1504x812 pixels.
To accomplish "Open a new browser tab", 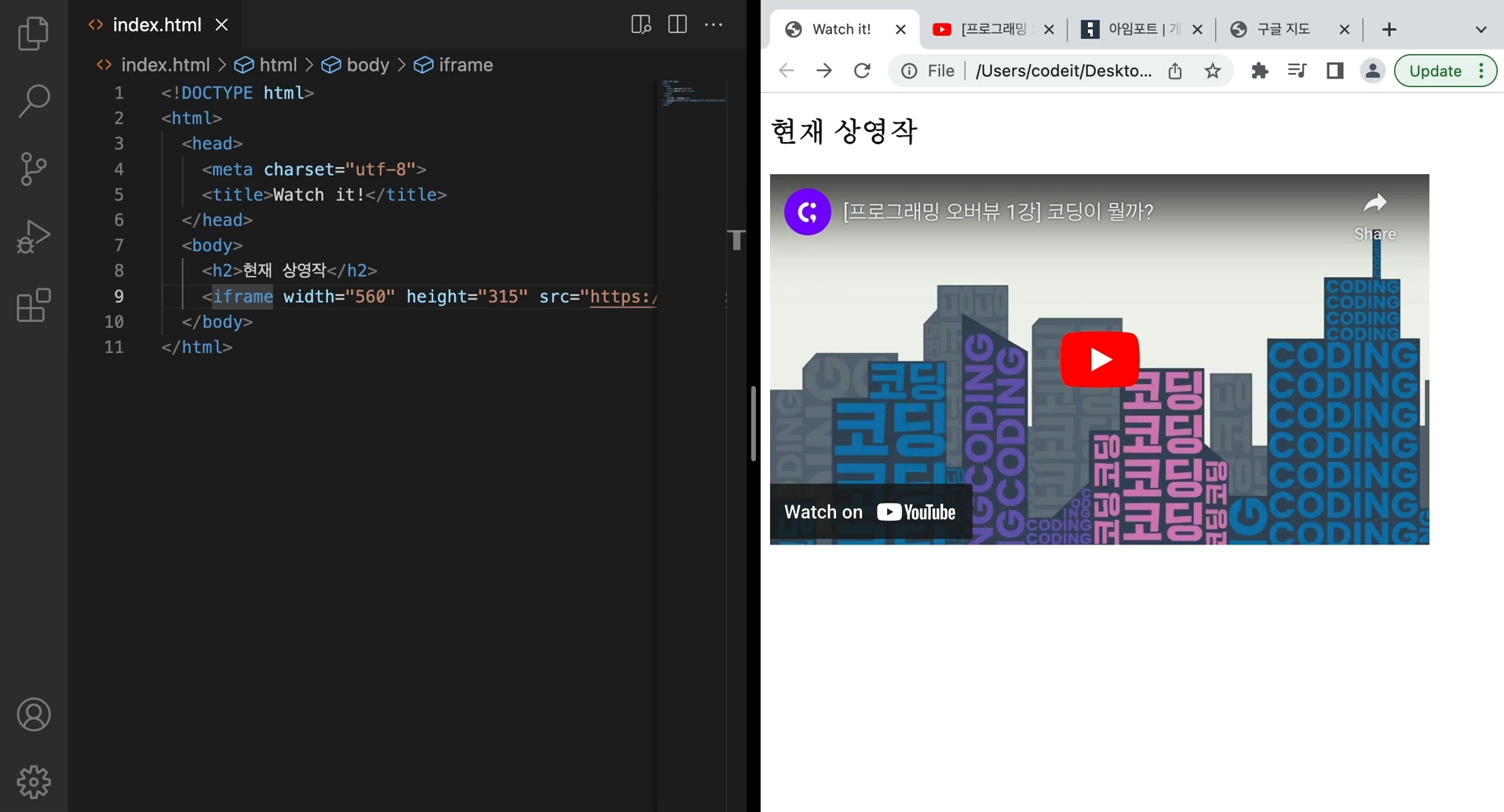I will click(x=1389, y=29).
